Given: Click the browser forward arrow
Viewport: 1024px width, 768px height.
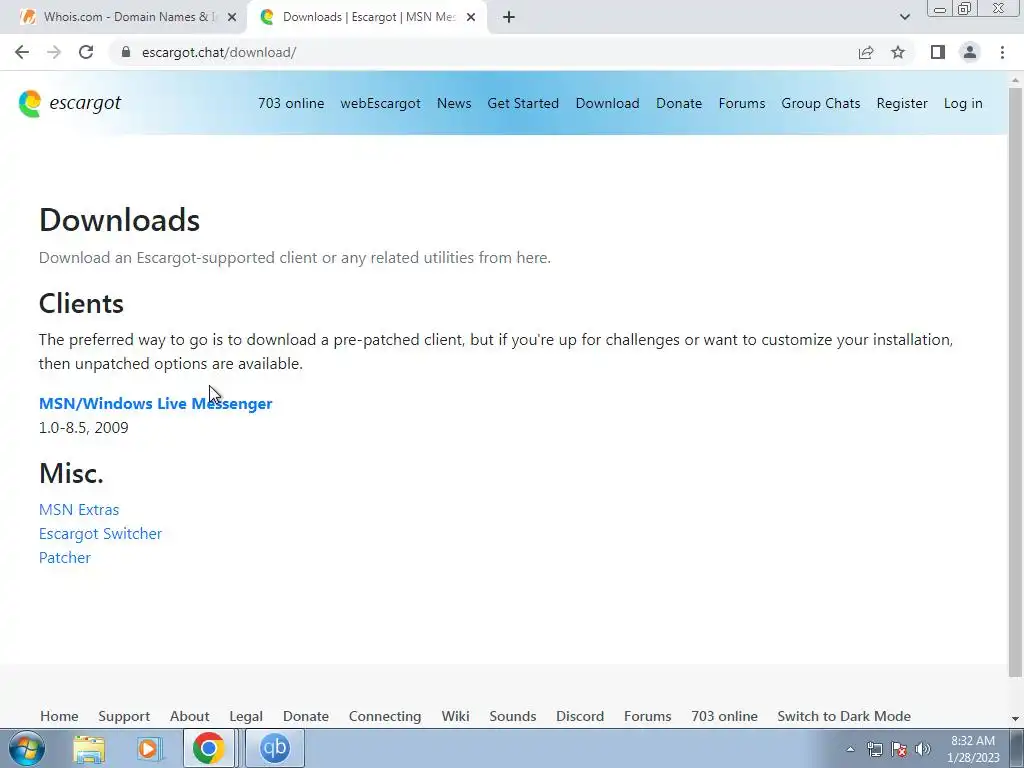Looking at the screenshot, I should pos(54,52).
